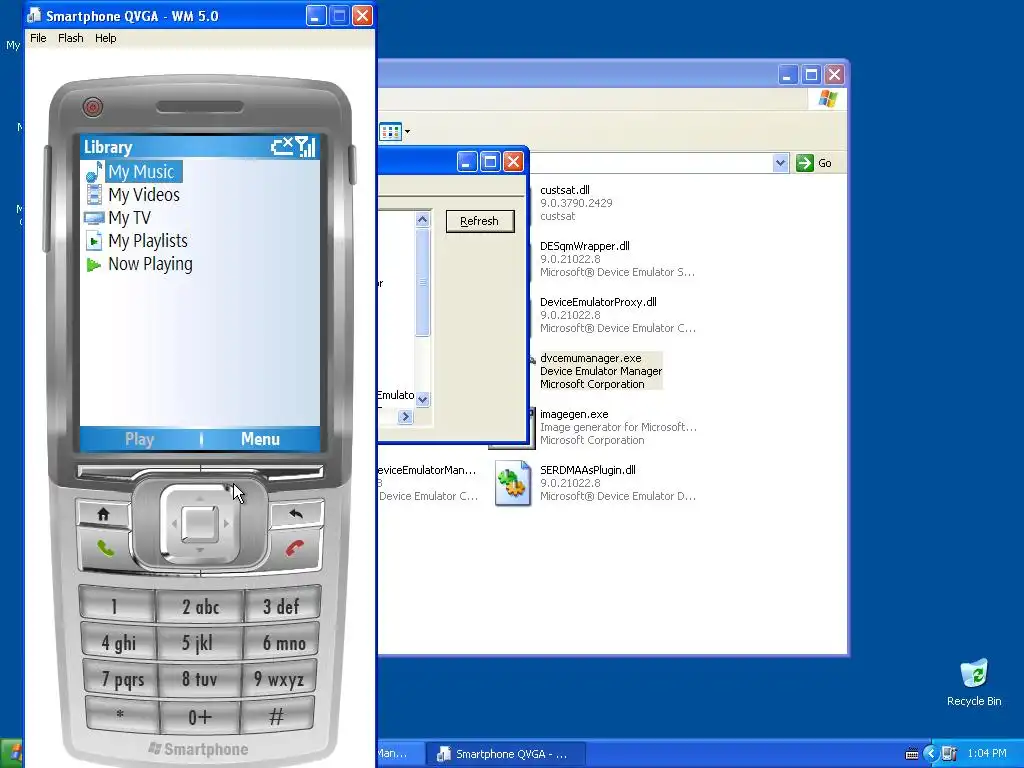
Task: Open the Explorer address bar dropdown
Action: point(780,163)
